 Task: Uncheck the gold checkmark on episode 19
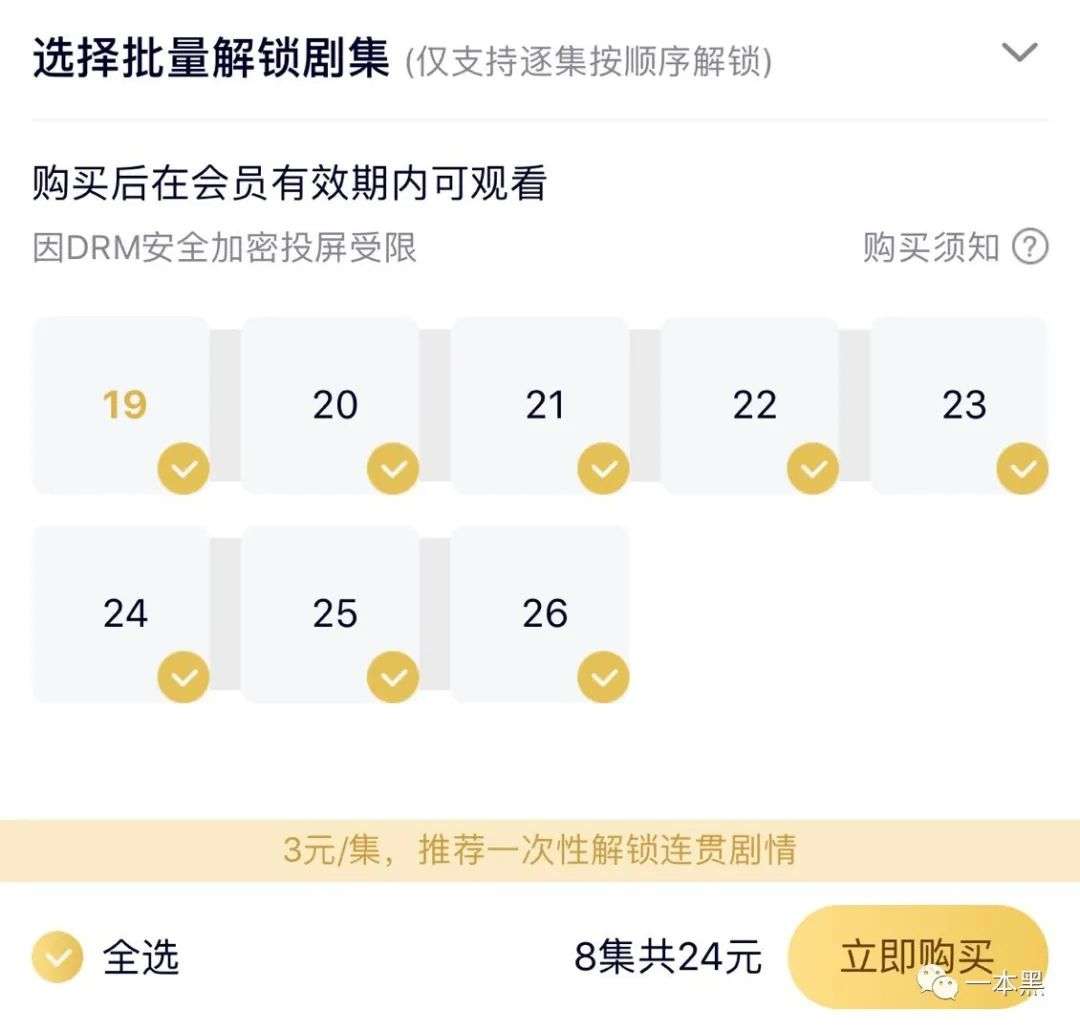tap(183, 468)
